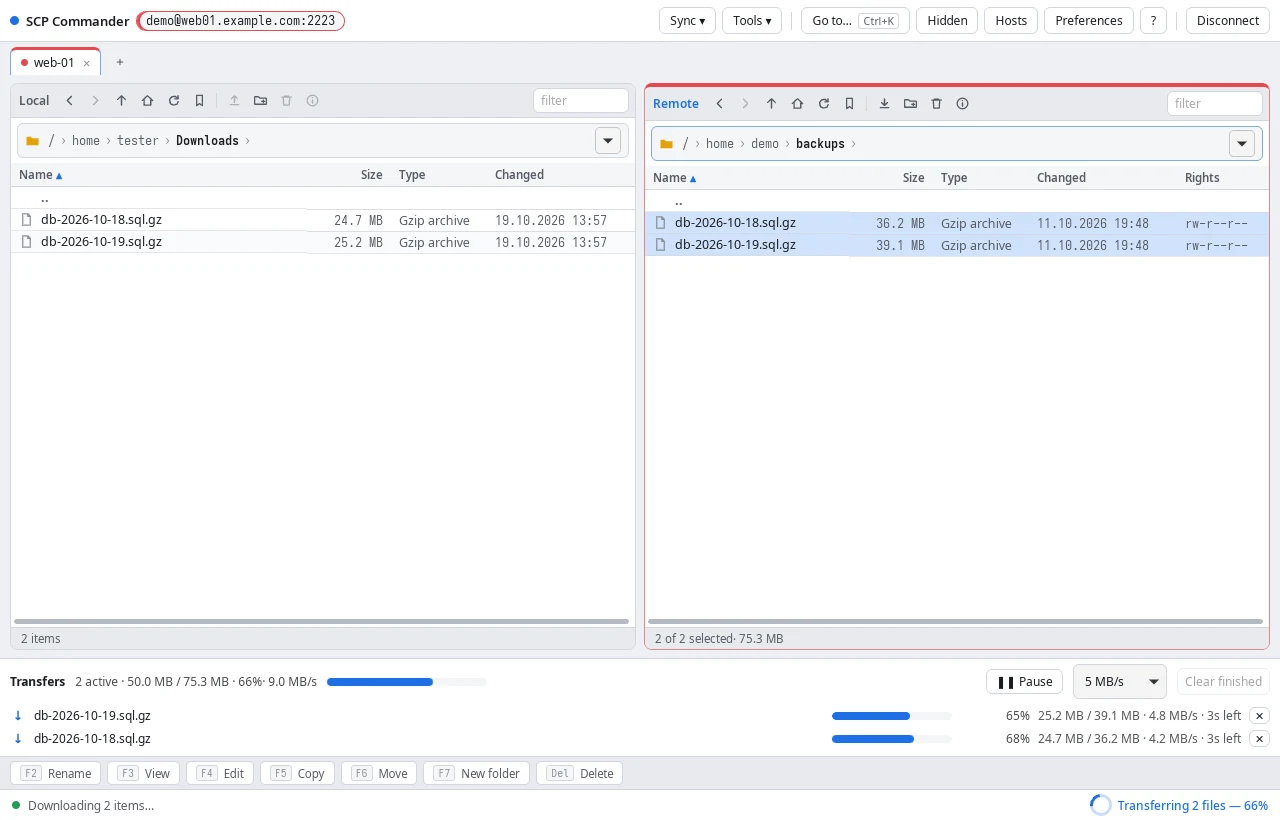The width and height of the screenshot is (1280, 820).
Task: Expand the Remote path history dropdown
Action: point(1242,144)
